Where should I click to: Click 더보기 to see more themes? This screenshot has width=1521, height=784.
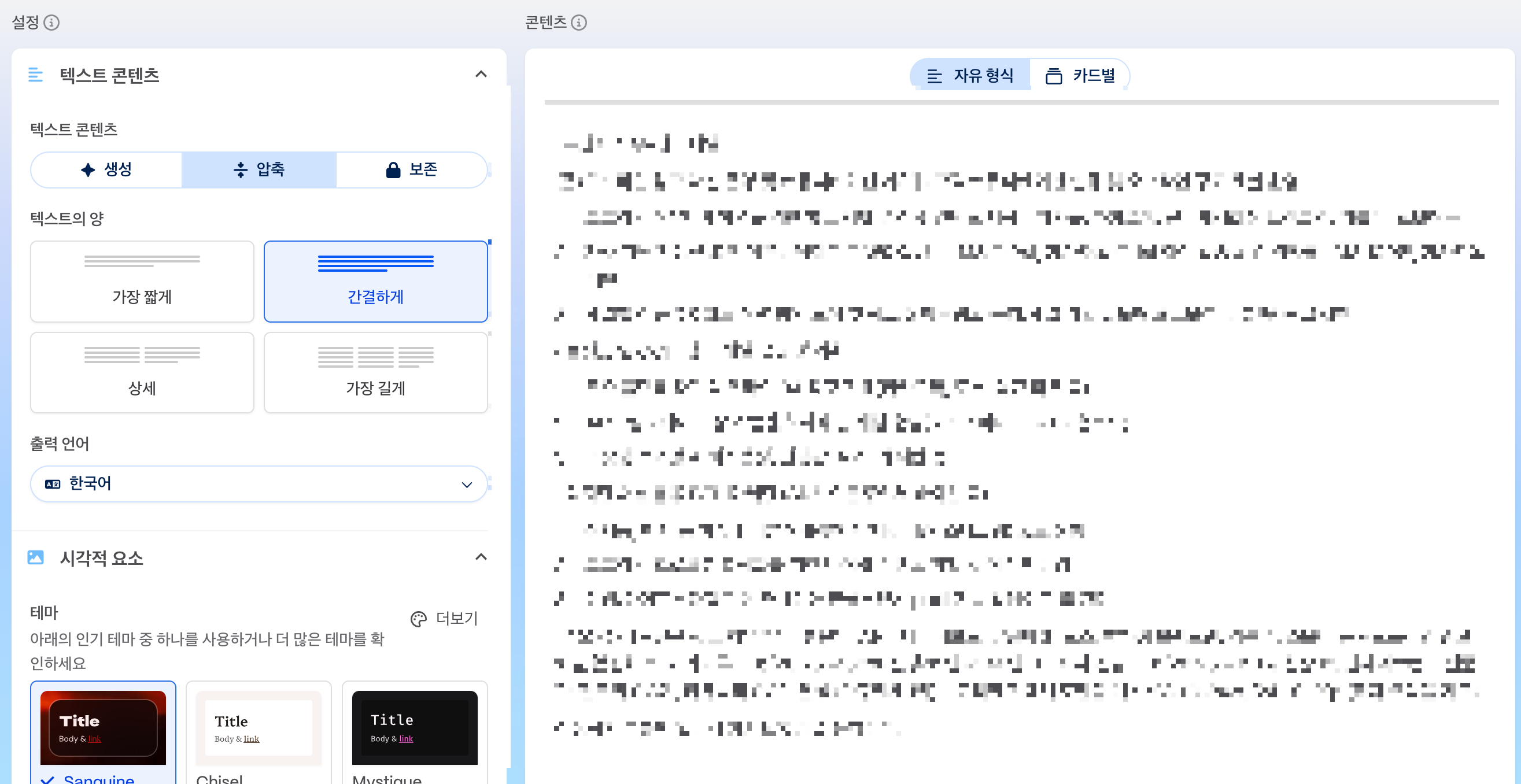click(x=456, y=618)
